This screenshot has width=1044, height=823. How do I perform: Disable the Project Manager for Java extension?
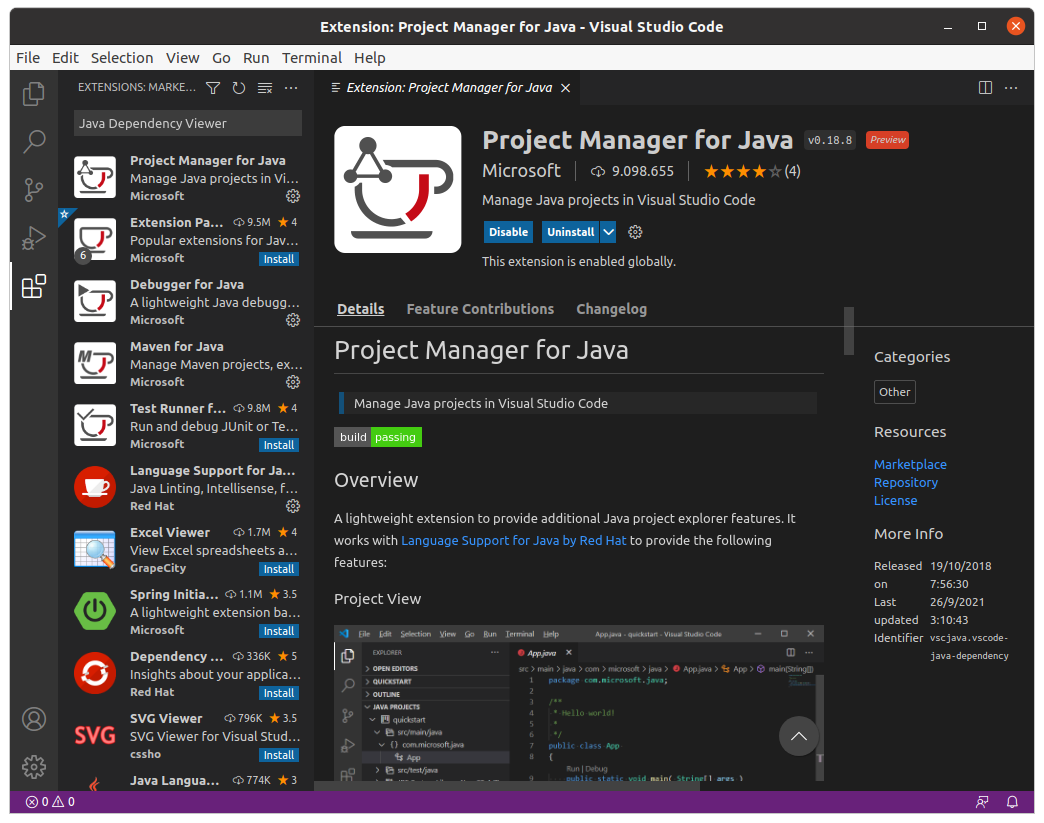508,231
